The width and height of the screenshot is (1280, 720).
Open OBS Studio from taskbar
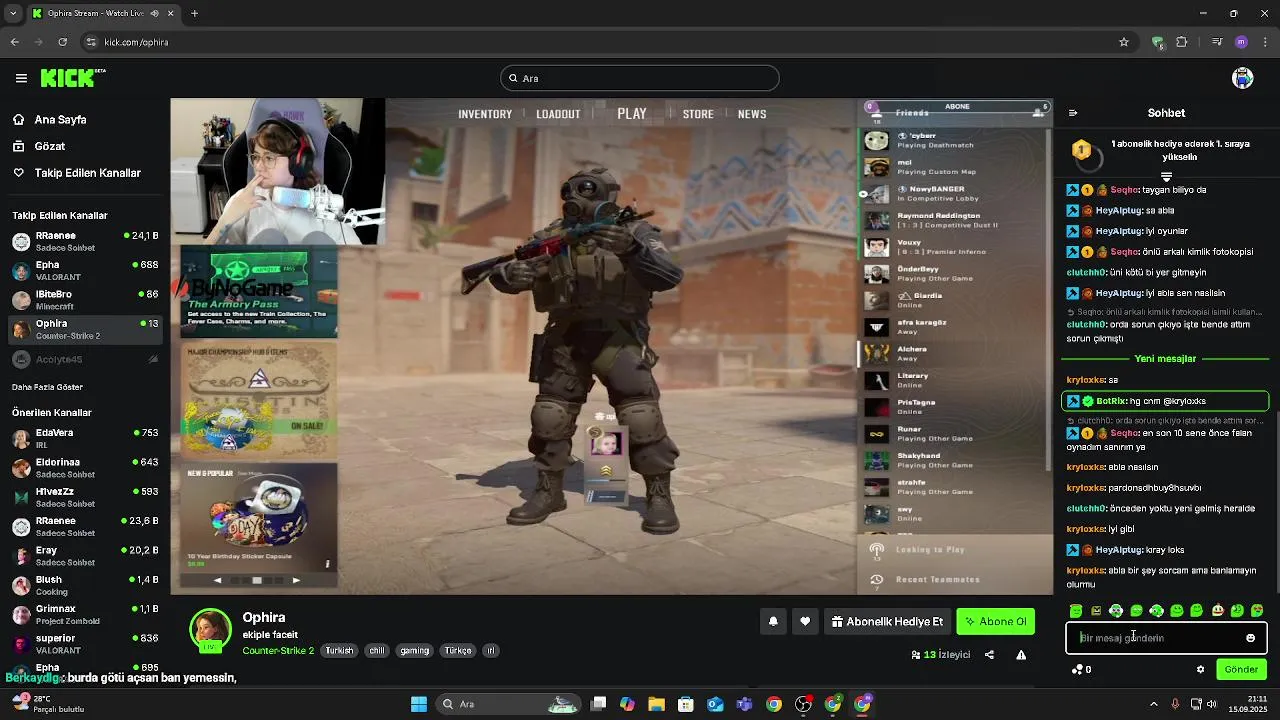tap(803, 704)
